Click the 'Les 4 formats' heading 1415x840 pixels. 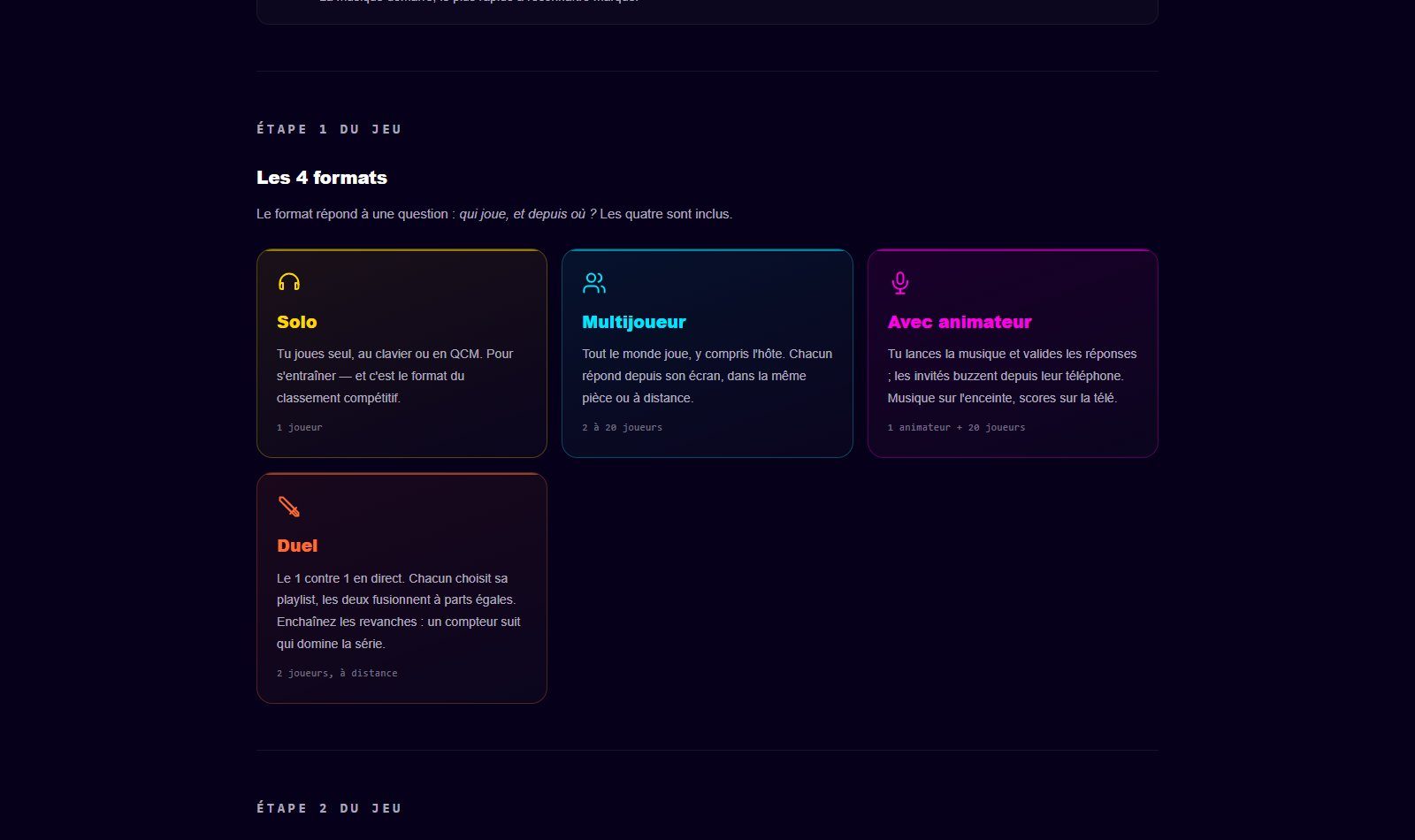click(x=322, y=178)
